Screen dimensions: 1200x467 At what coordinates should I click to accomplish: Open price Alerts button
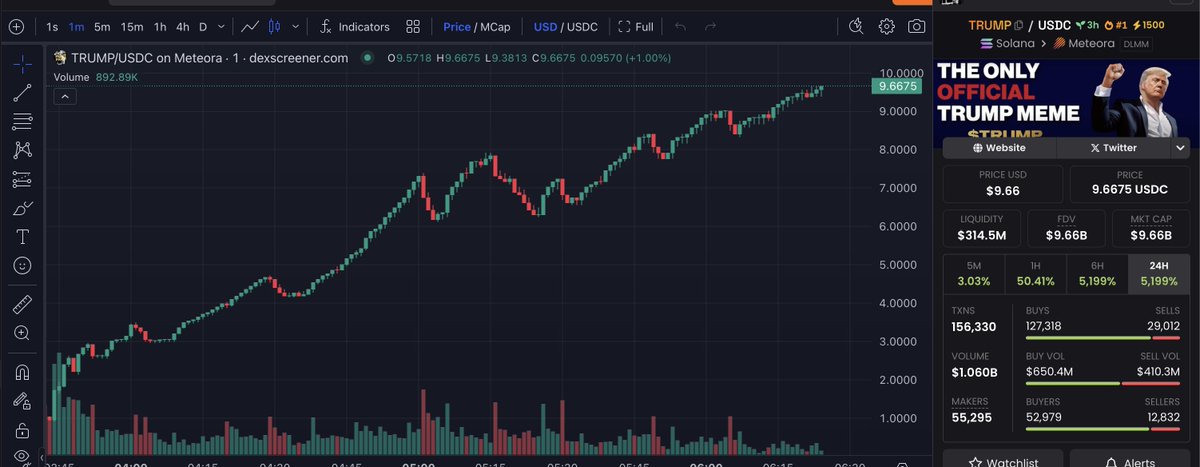[x=1130, y=459]
